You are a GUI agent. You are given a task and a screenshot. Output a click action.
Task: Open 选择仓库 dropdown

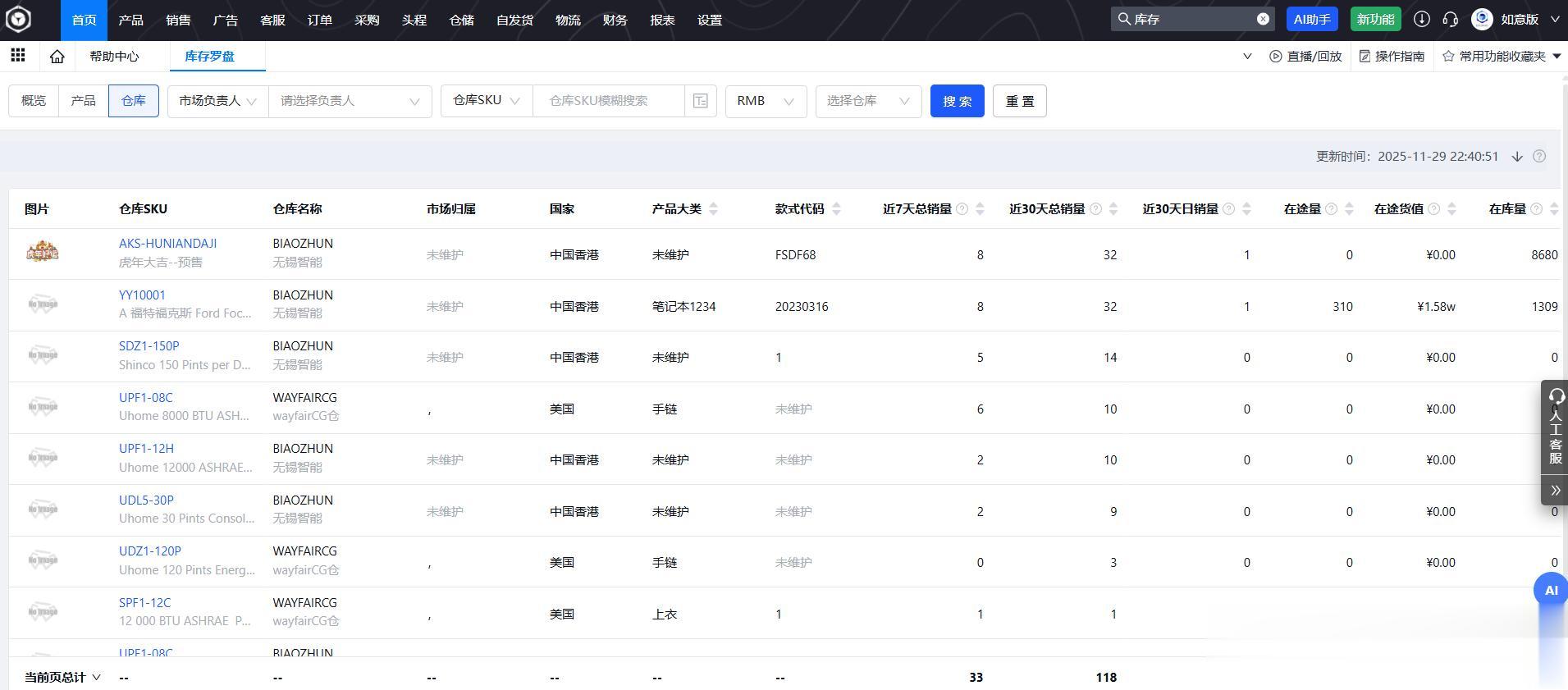[868, 101]
